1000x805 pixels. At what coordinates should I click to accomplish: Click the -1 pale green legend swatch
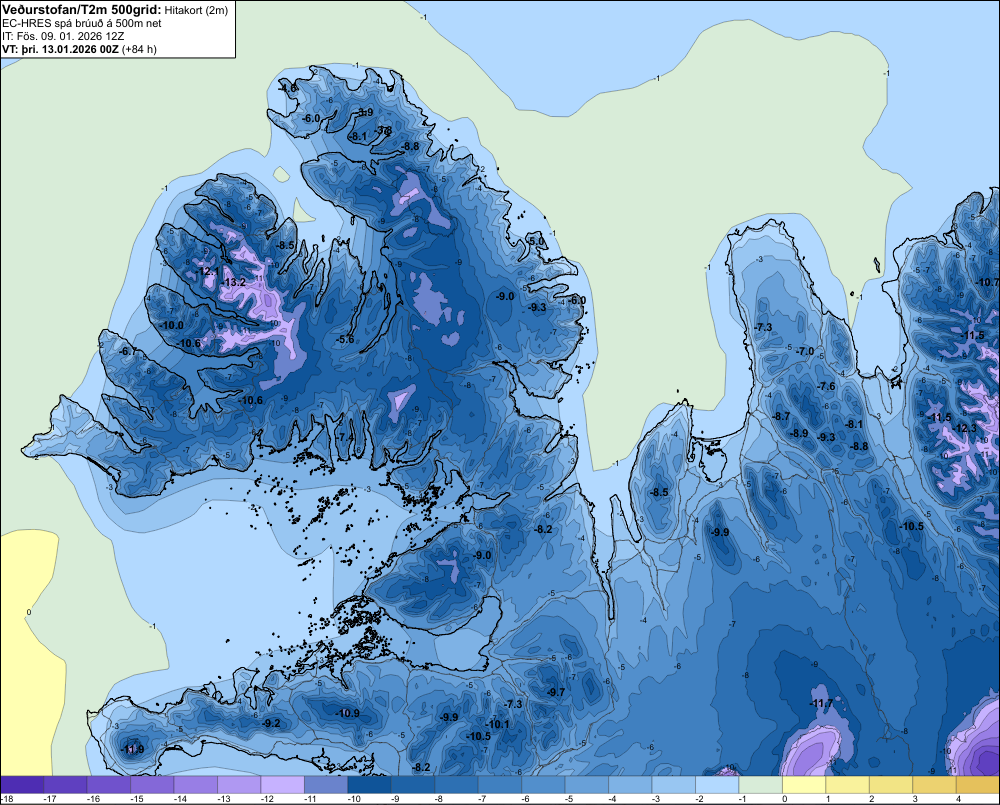pyautogui.click(x=760, y=785)
